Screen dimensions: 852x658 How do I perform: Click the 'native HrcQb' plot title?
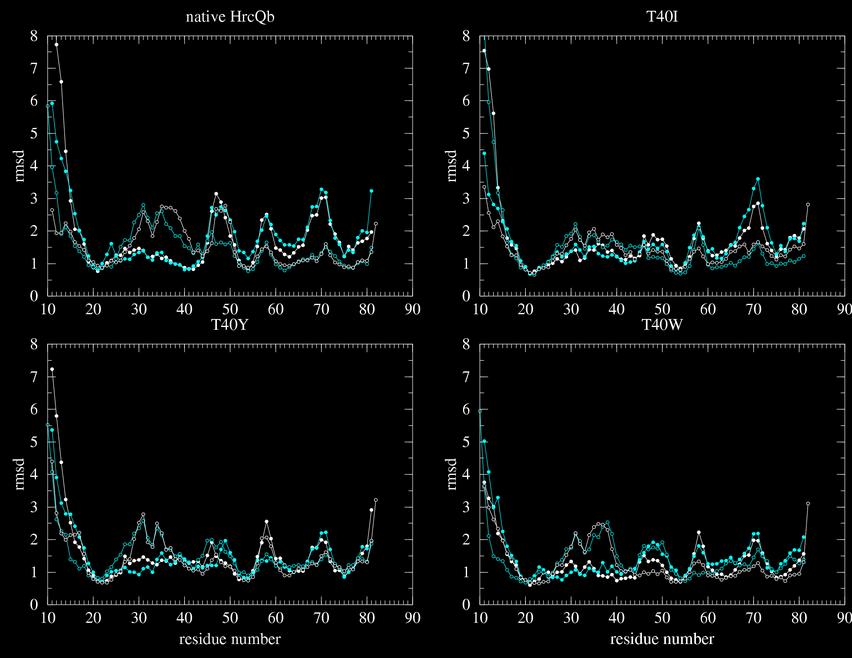pos(229,17)
